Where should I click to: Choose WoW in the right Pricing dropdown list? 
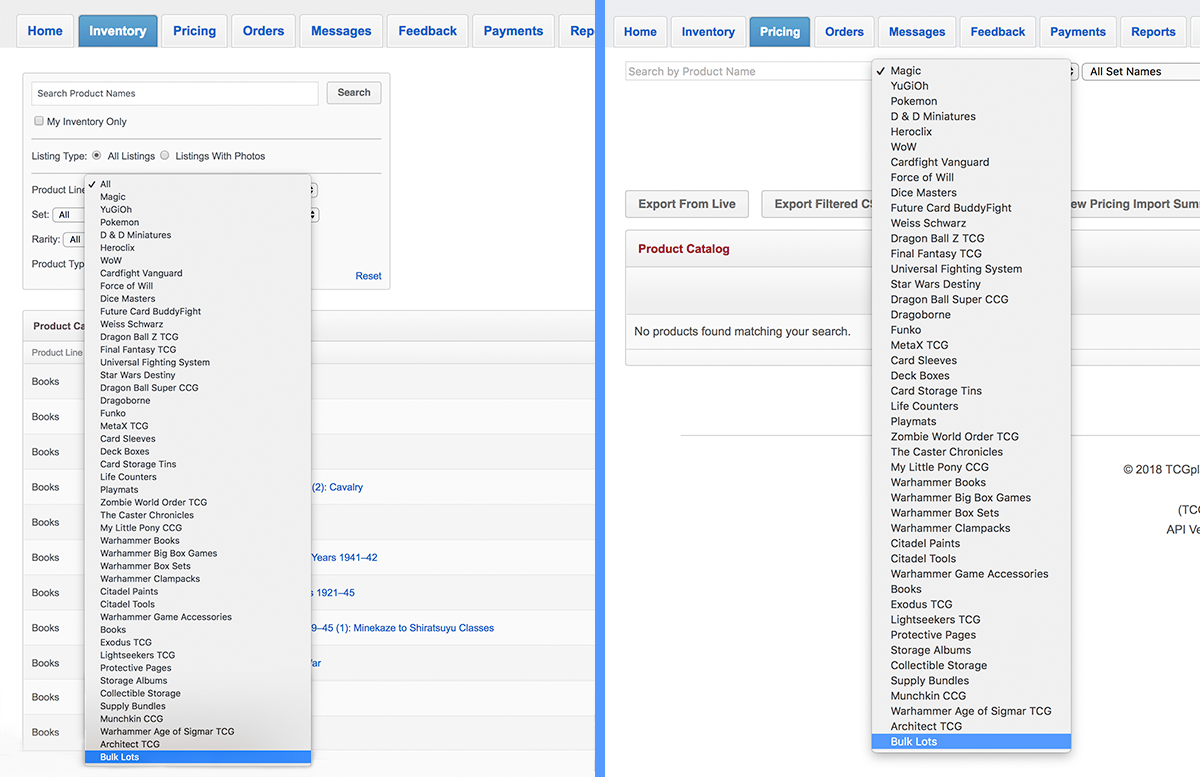tap(971, 147)
